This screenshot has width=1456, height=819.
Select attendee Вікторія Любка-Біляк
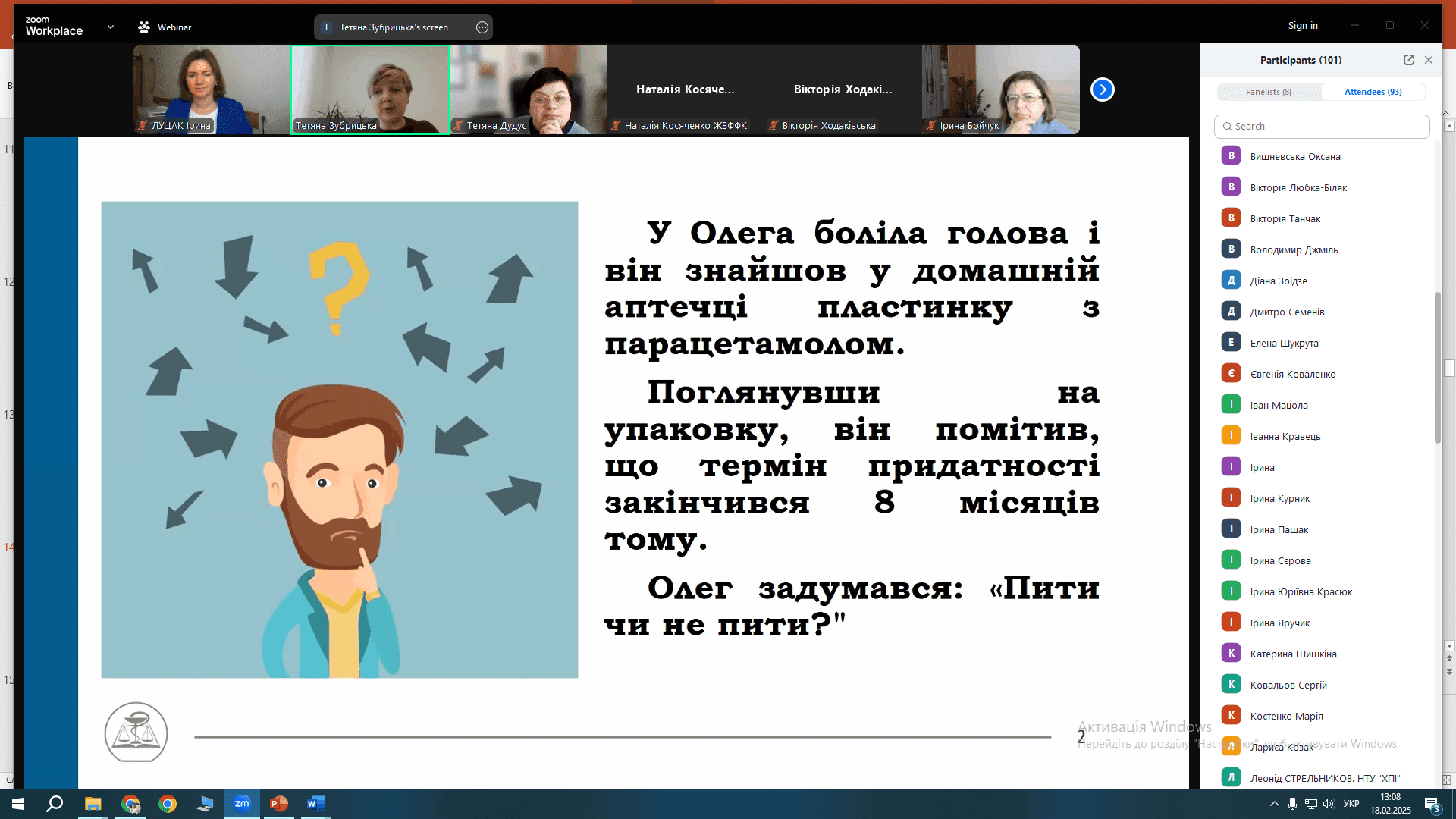tap(1323, 187)
